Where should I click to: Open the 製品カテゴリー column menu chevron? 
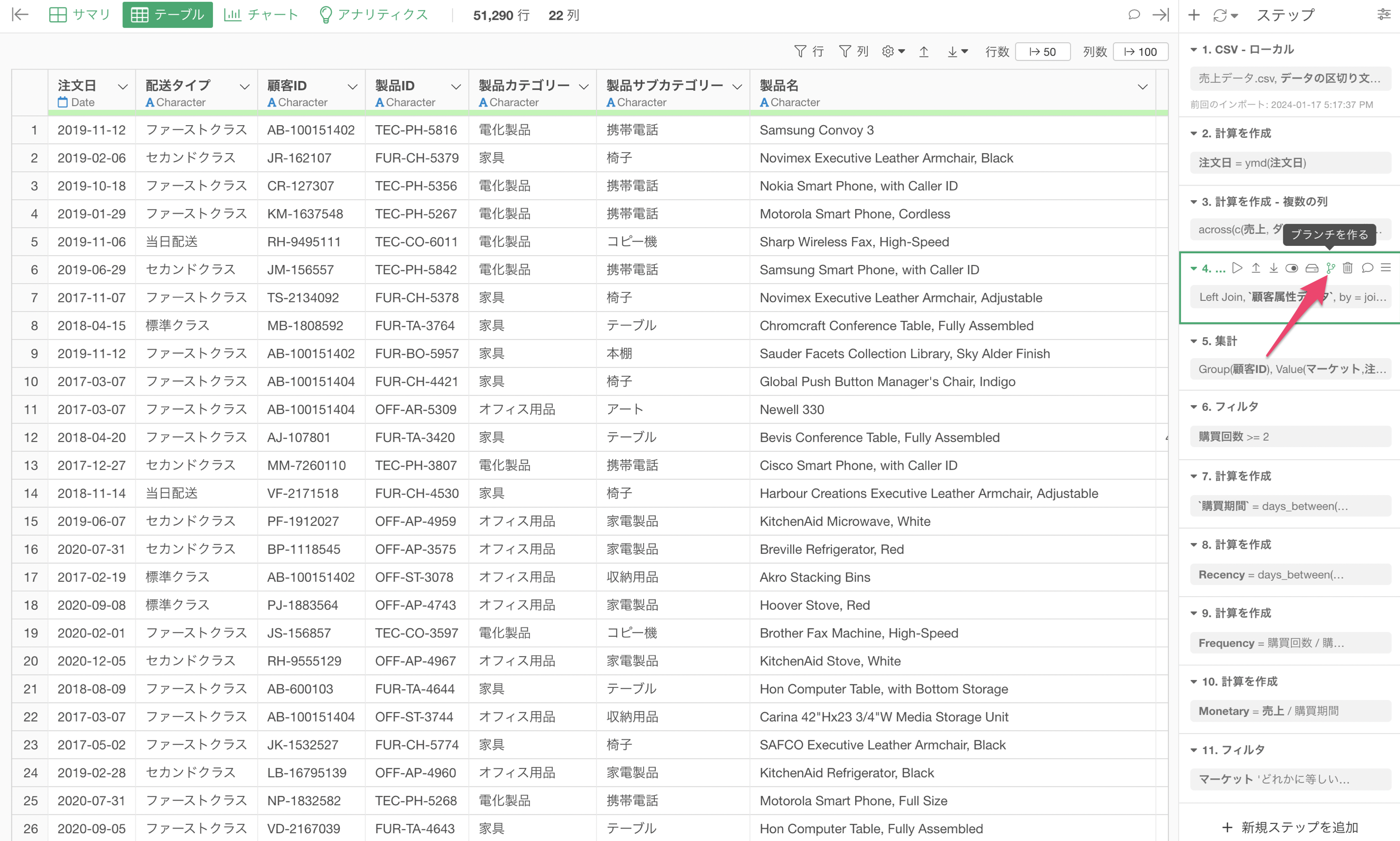coord(584,87)
